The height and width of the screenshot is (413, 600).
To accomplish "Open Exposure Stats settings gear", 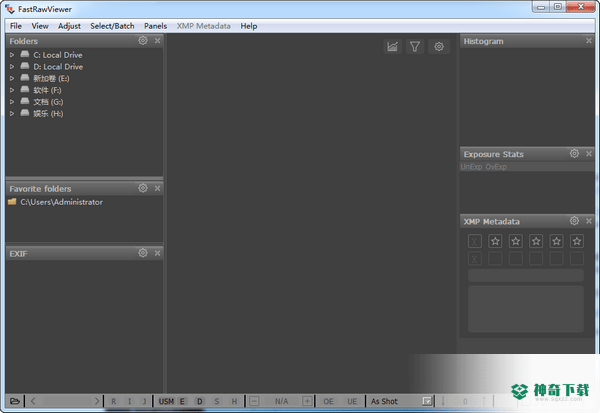I will (x=574, y=153).
